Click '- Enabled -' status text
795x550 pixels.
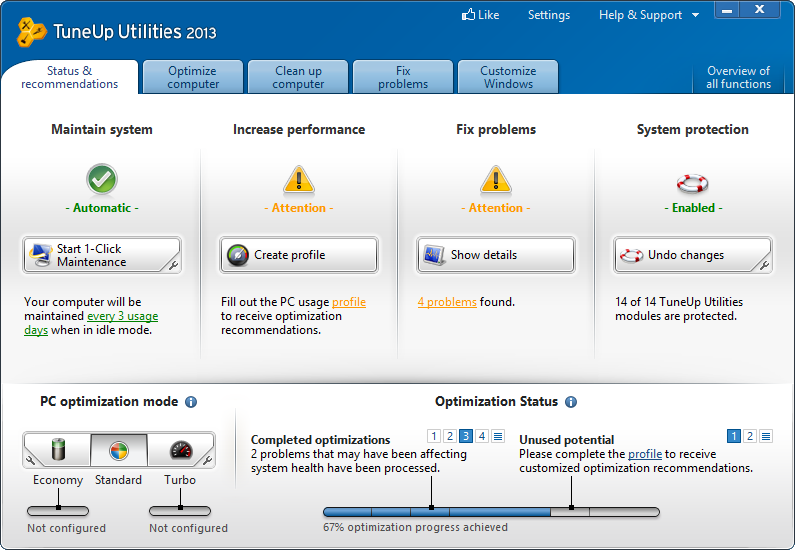click(693, 208)
